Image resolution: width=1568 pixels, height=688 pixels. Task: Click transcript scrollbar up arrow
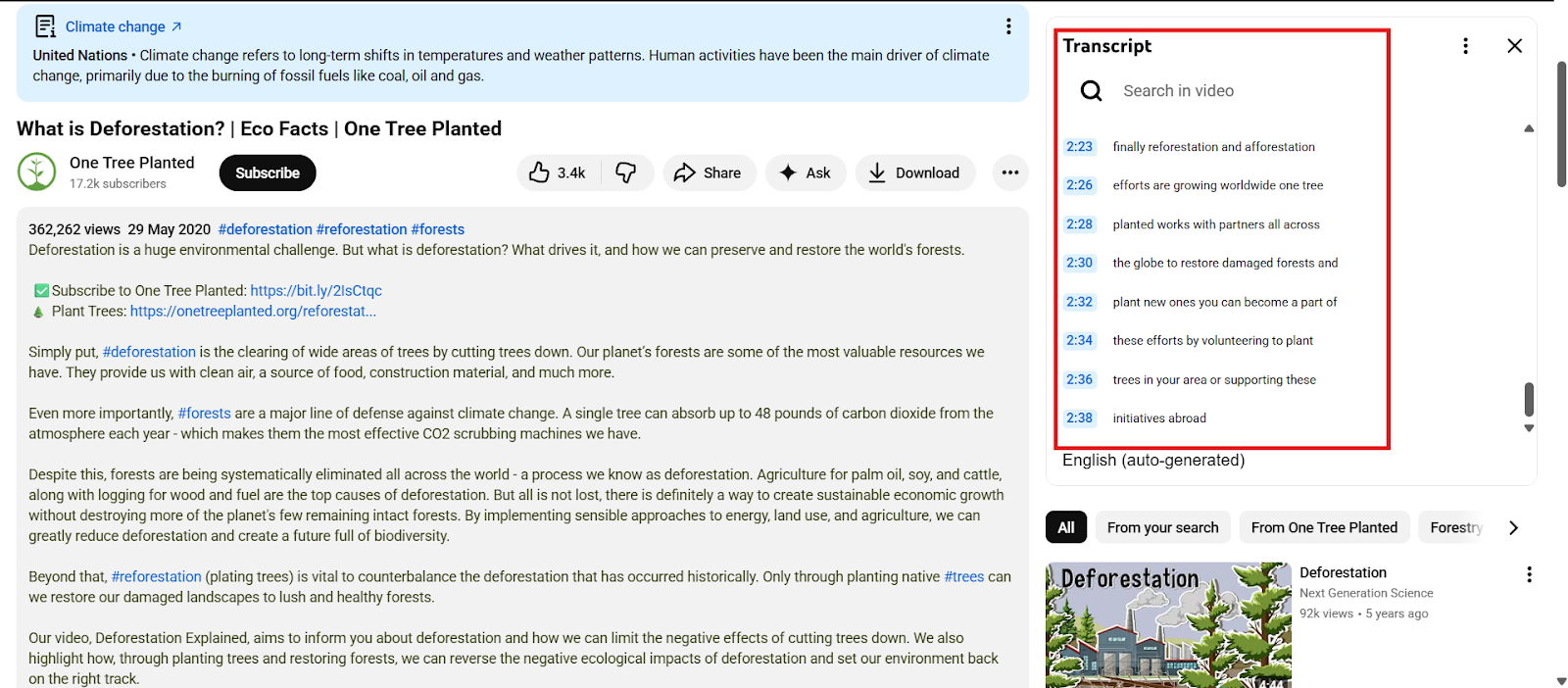tap(1529, 128)
